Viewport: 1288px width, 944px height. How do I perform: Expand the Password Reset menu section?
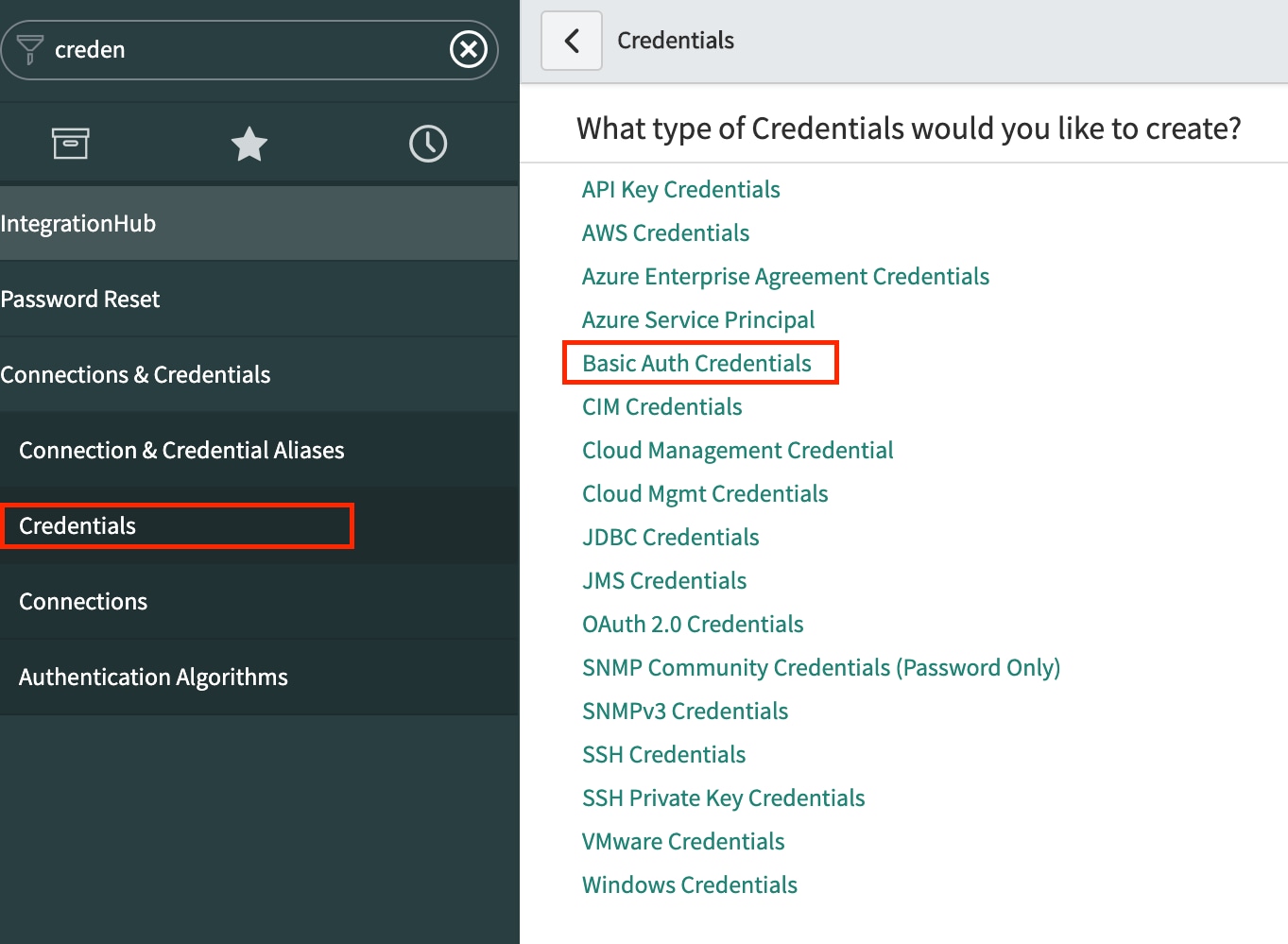[80, 300]
